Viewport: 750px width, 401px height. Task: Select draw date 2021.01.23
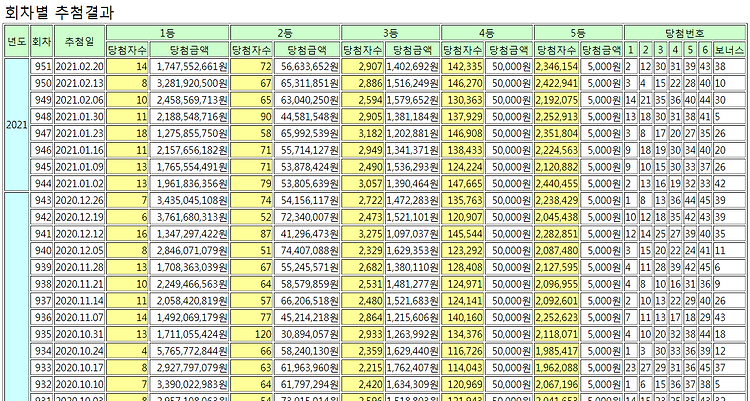coord(79,134)
